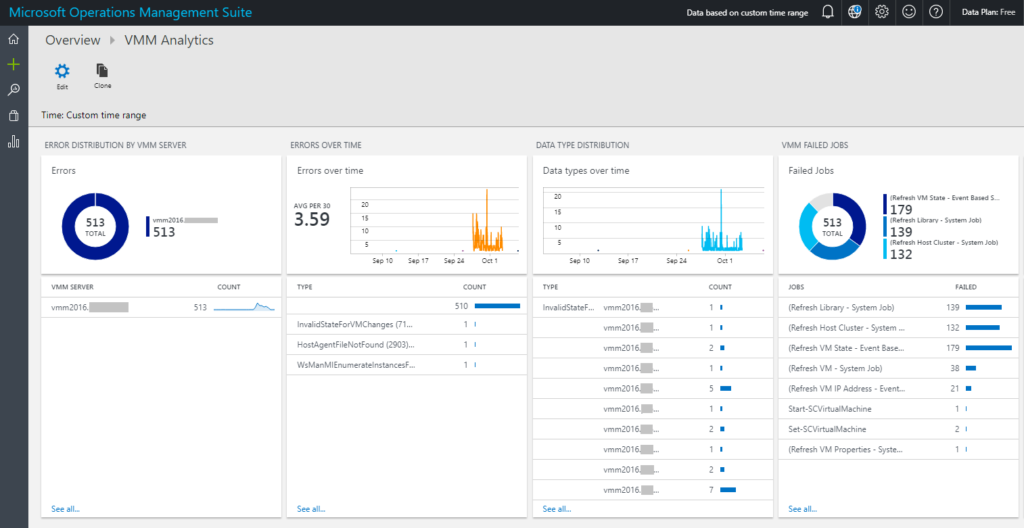Open Log Search magnifier icon in sidebar

[x=13, y=90]
